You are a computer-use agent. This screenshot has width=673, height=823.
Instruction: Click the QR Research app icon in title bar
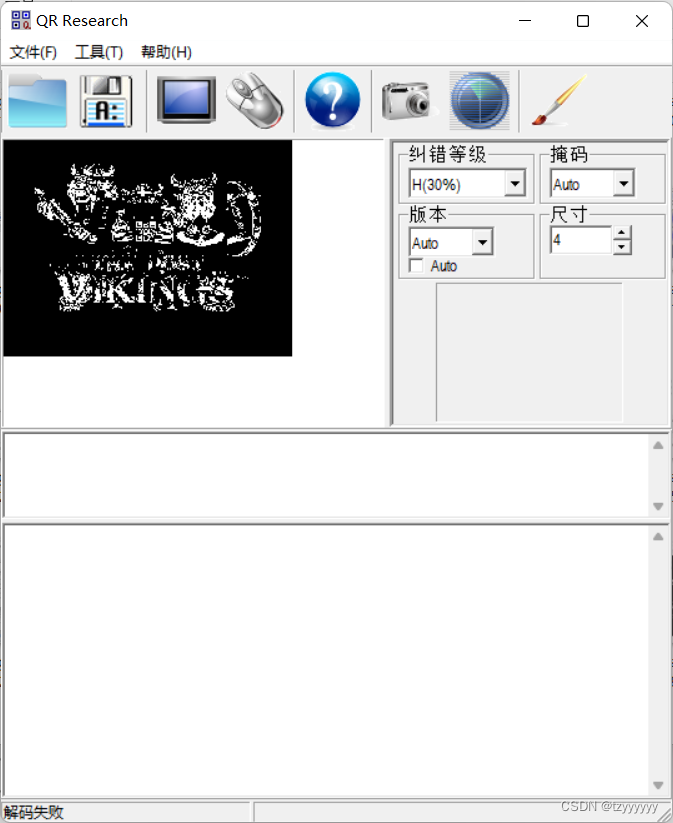[x=21, y=20]
